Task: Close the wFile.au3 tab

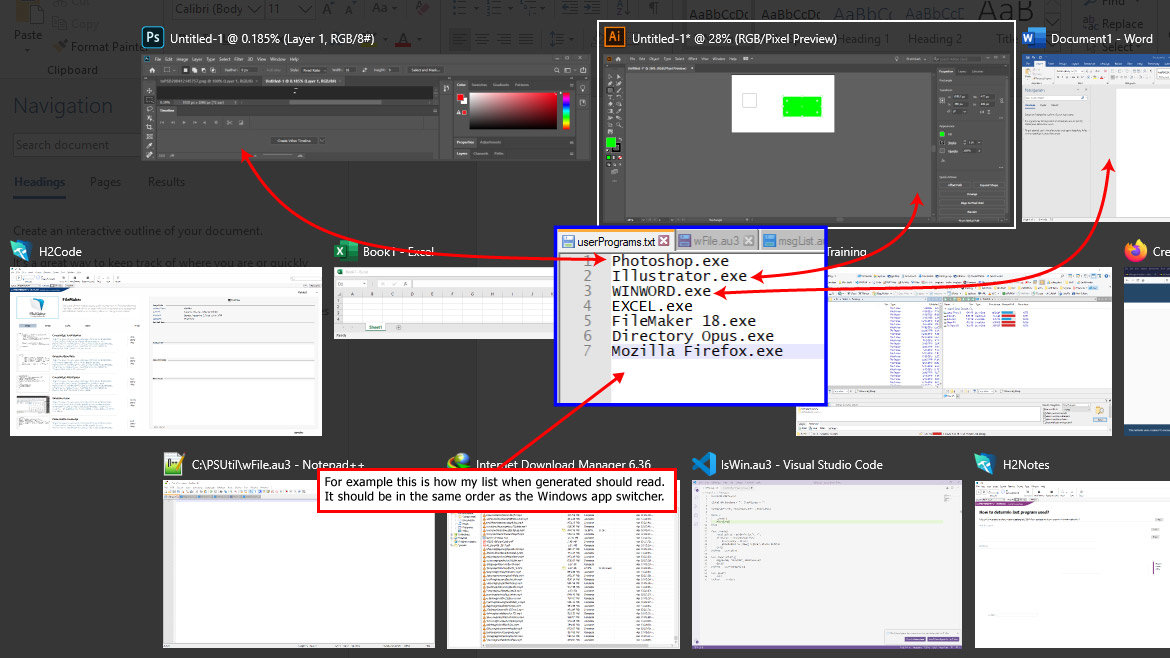Action: 748,240
